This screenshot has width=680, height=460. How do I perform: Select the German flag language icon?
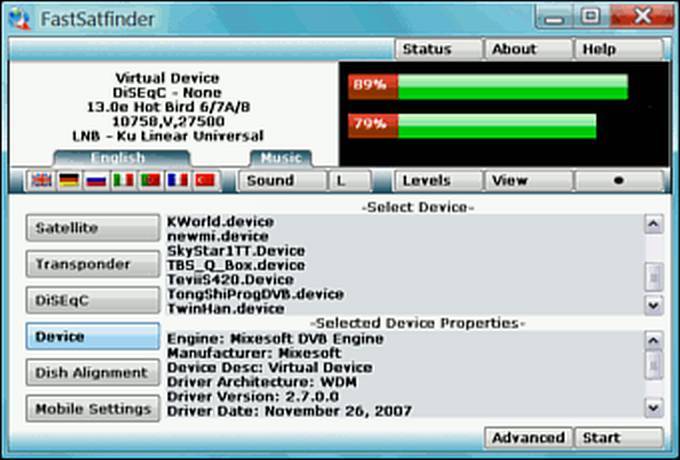pos(69,180)
